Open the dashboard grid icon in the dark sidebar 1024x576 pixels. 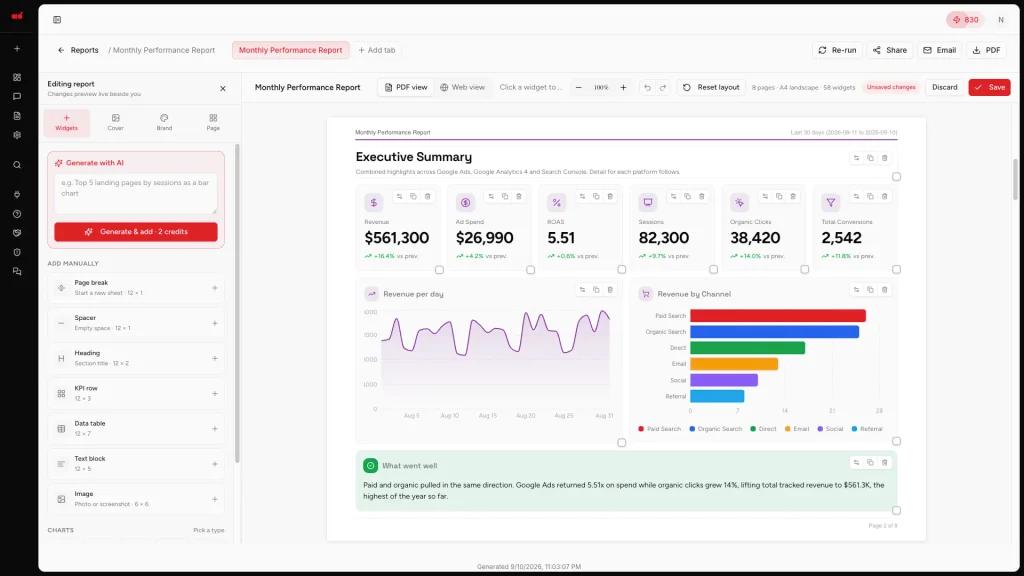pos(17,77)
